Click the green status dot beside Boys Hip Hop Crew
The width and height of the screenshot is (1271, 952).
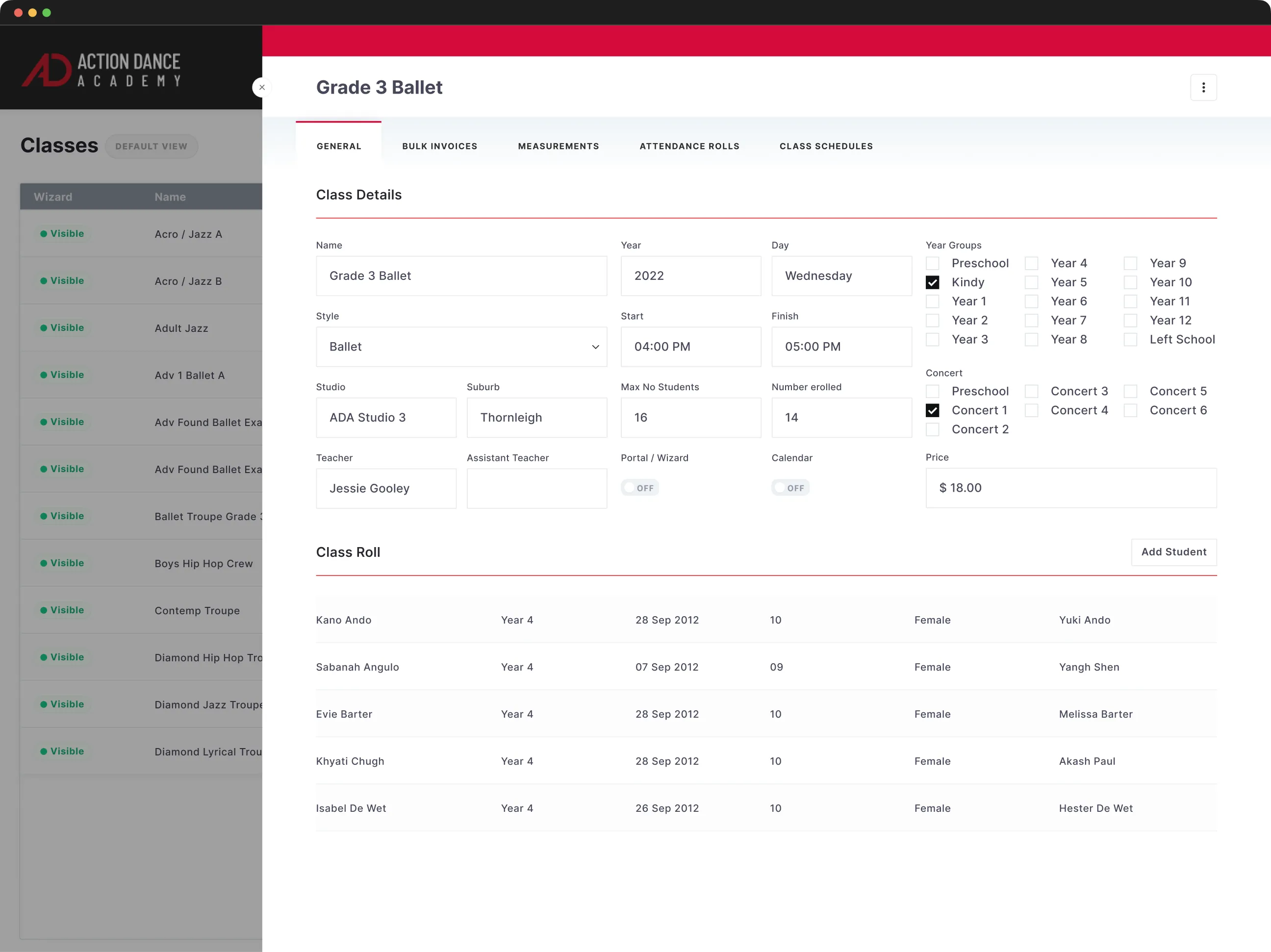(x=43, y=562)
